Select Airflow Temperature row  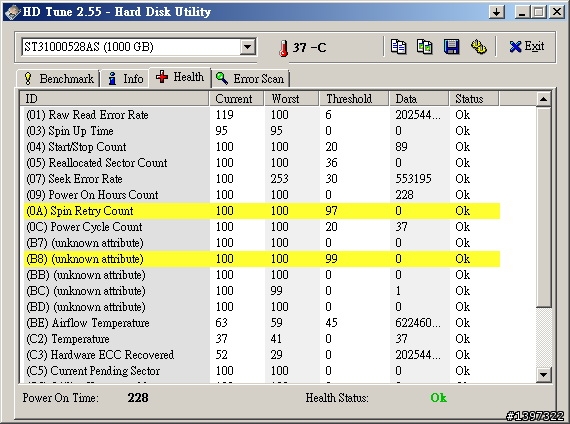pos(262,323)
